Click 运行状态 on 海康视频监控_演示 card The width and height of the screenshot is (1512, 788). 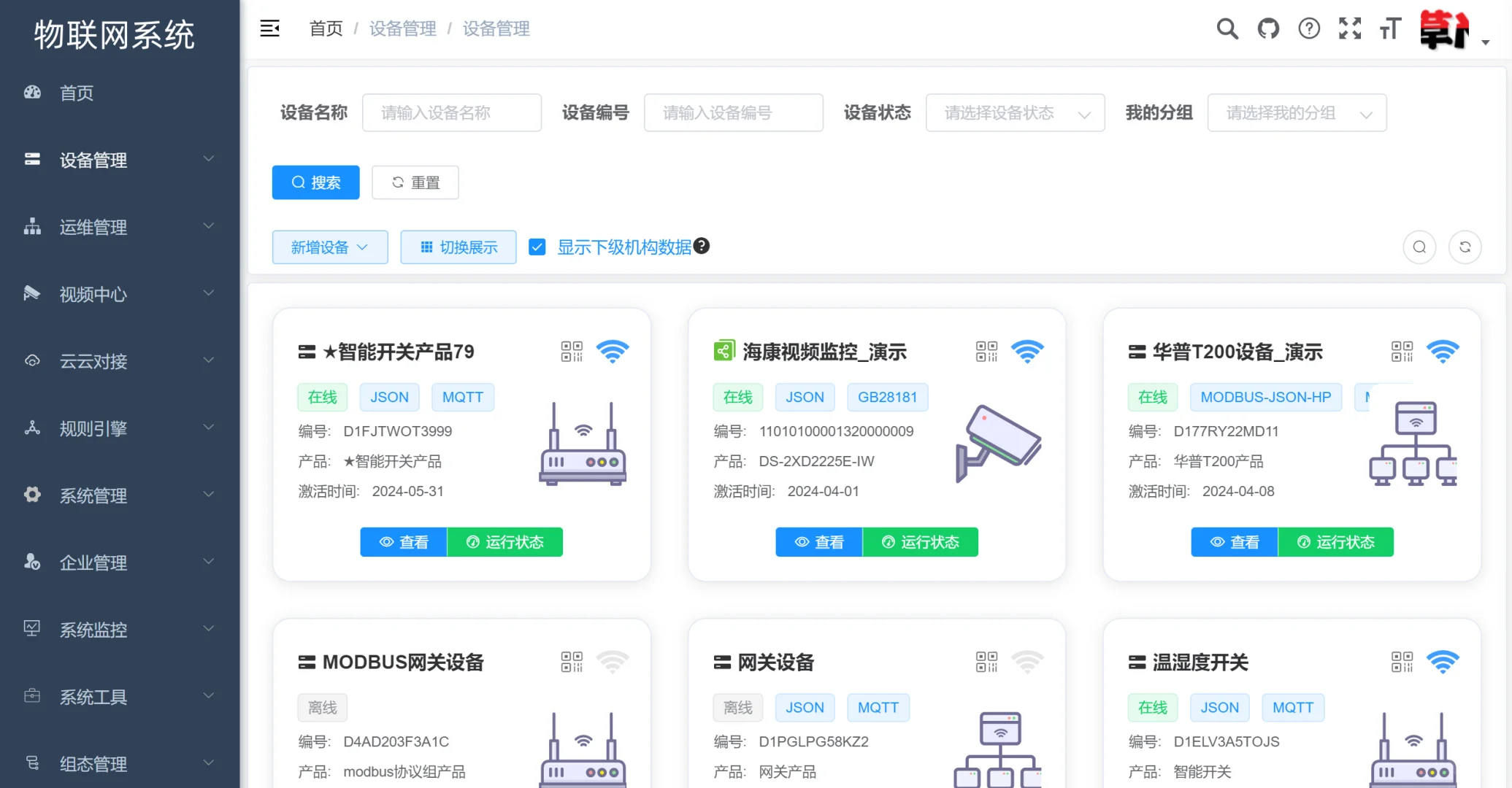tap(921, 541)
